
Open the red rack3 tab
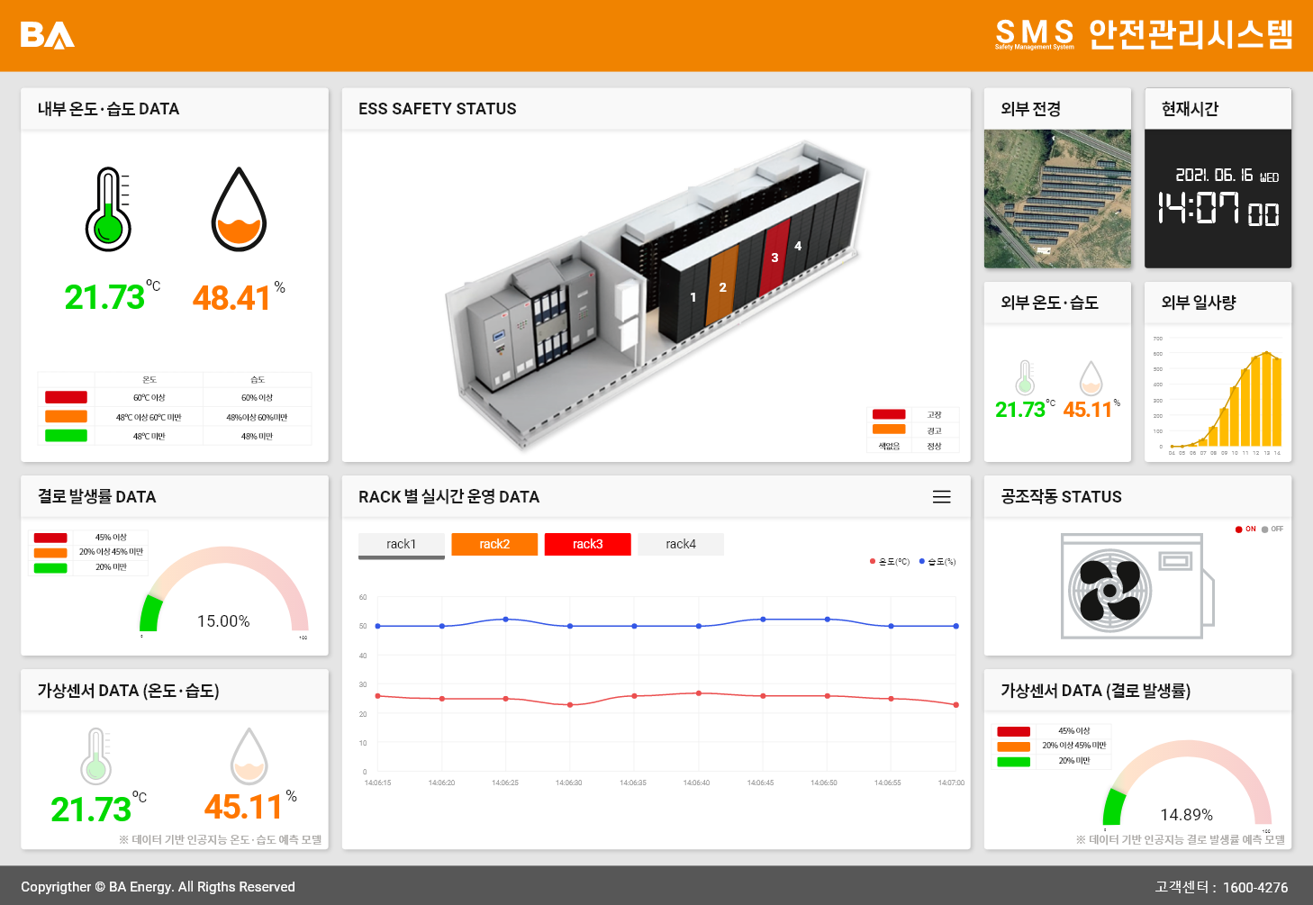tap(587, 544)
